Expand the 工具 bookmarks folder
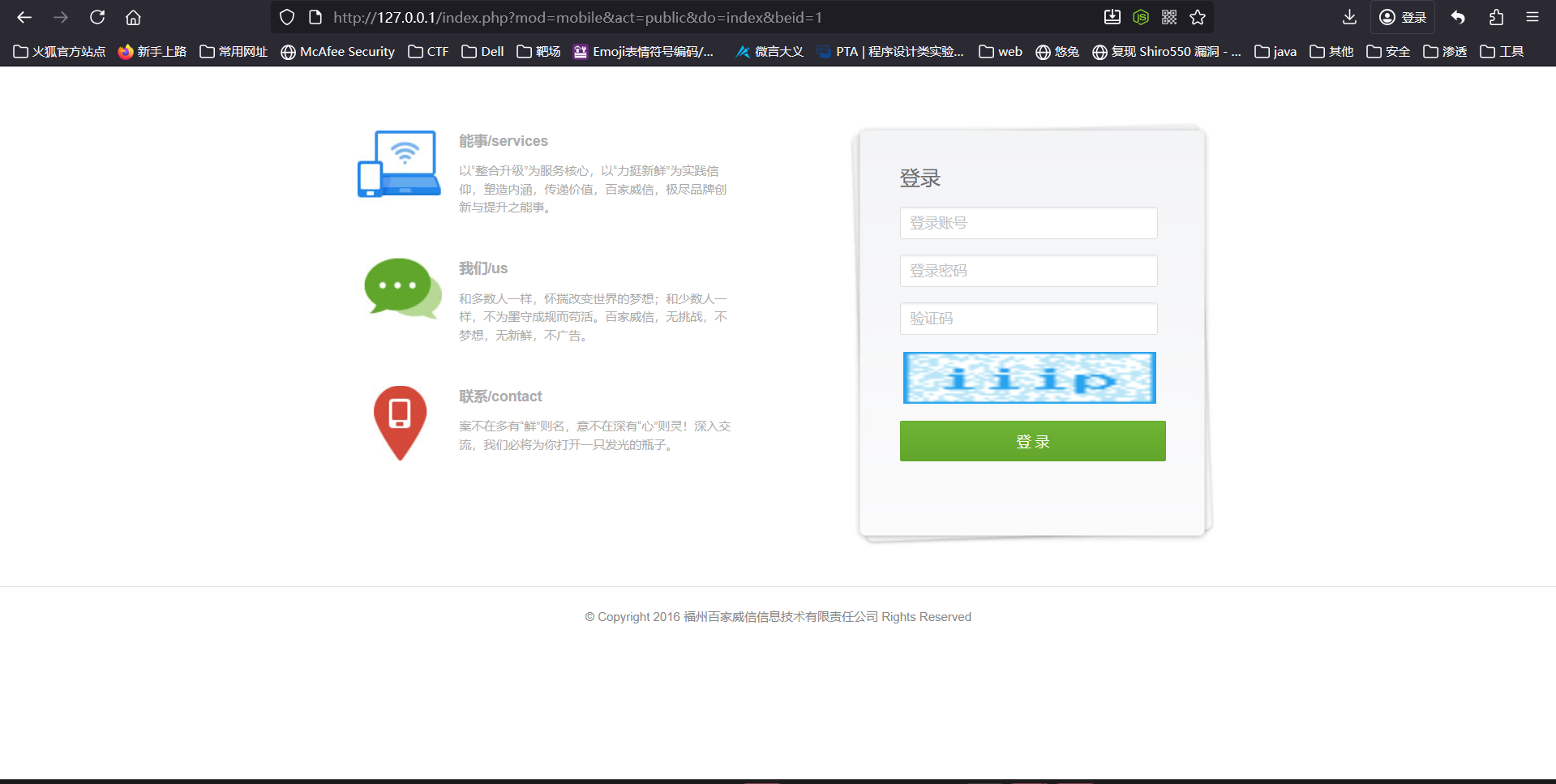The height and width of the screenshot is (784, 1556). click(x=1502, y=51)
